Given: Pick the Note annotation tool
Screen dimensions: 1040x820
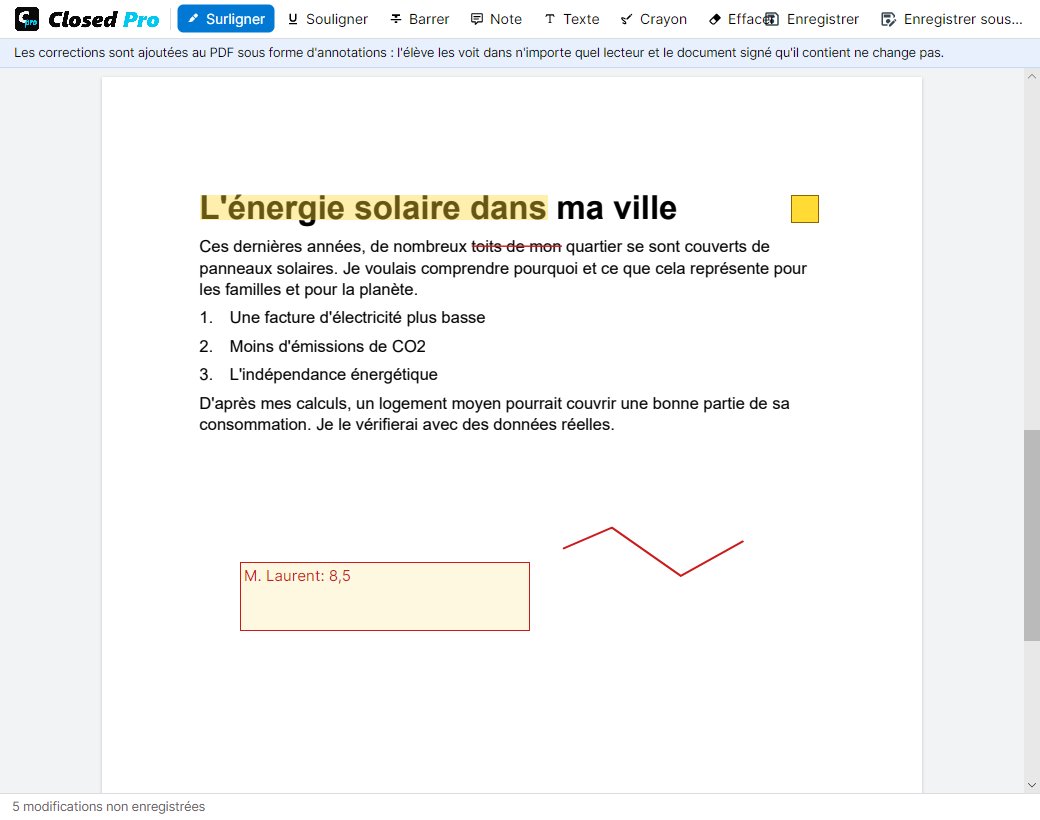Looking at the screenshot, I should [x=496, y=19].
